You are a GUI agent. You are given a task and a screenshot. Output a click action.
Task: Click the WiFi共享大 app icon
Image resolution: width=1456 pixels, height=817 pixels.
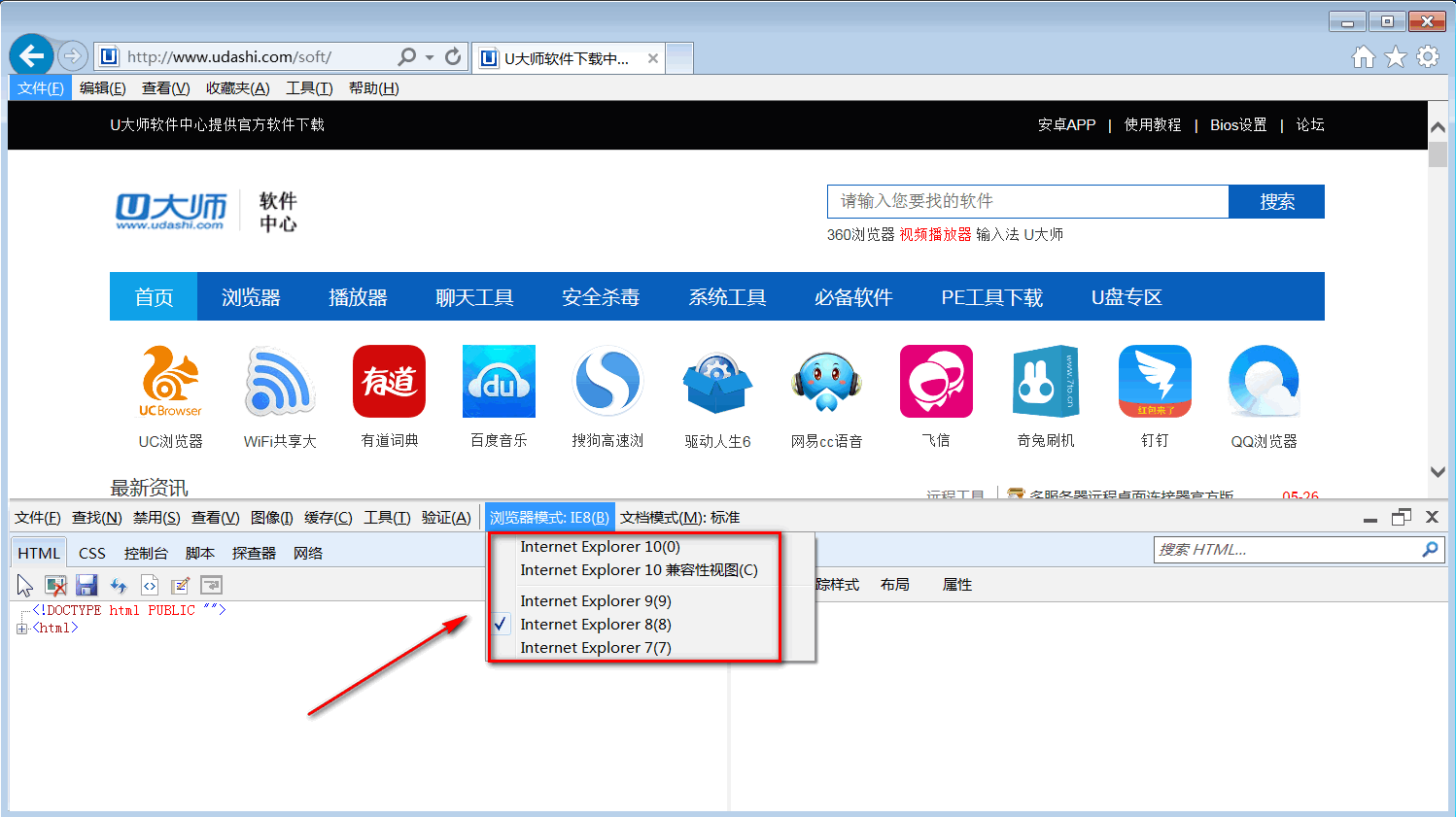coord(280,381)
